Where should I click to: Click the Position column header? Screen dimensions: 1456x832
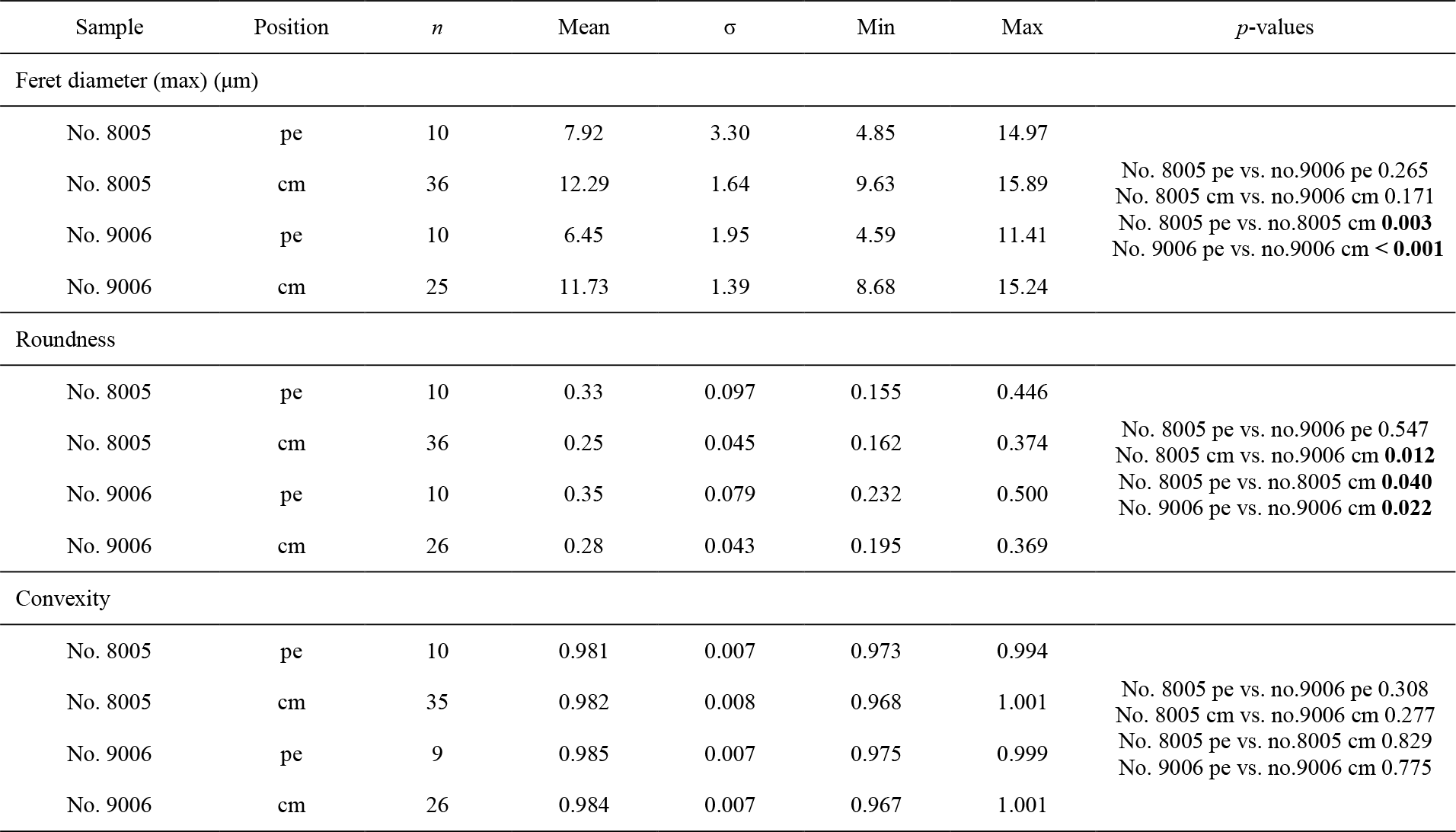click(x=291, y=27)
